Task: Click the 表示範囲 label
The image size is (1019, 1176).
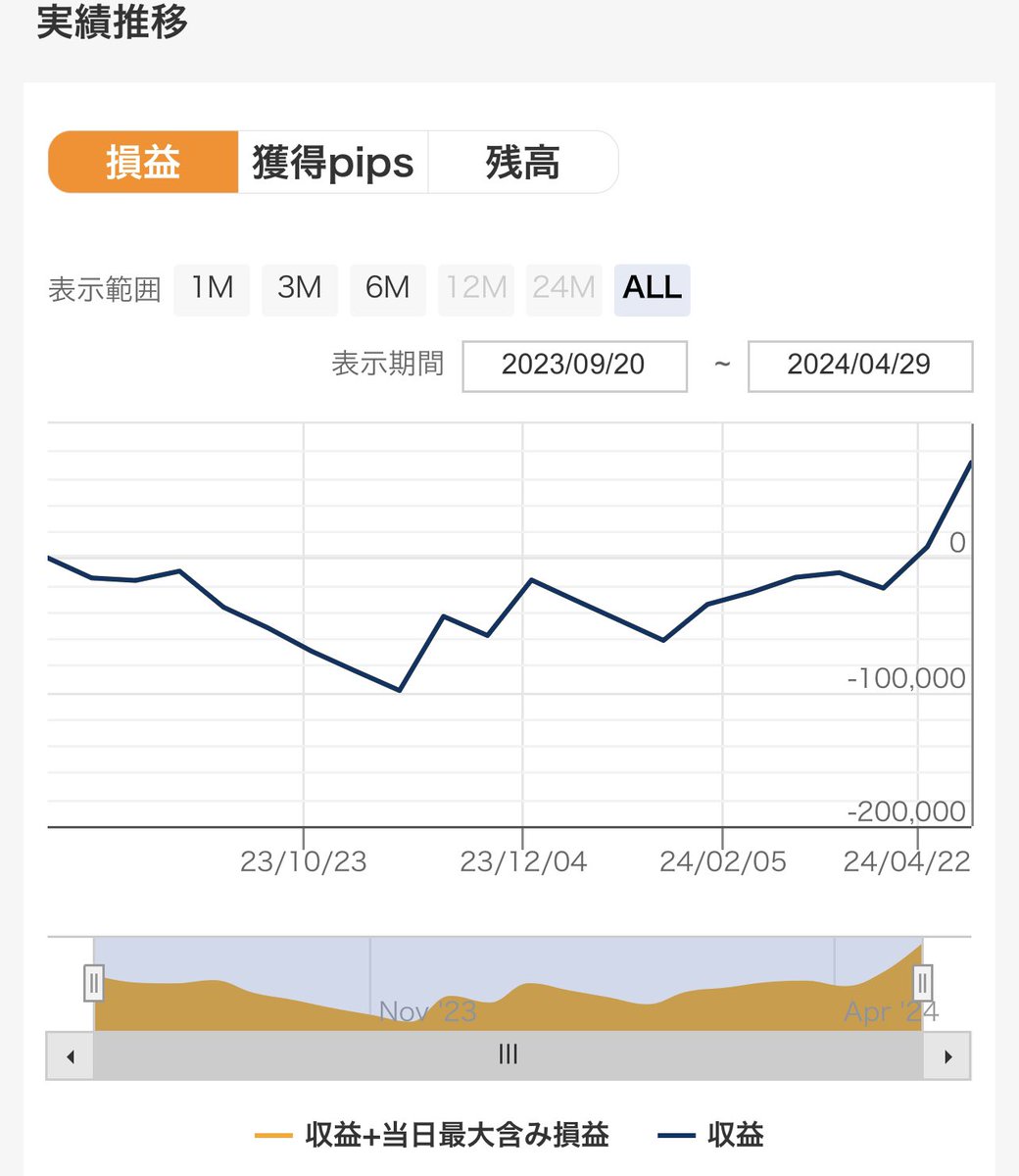Action: [104, 290]
